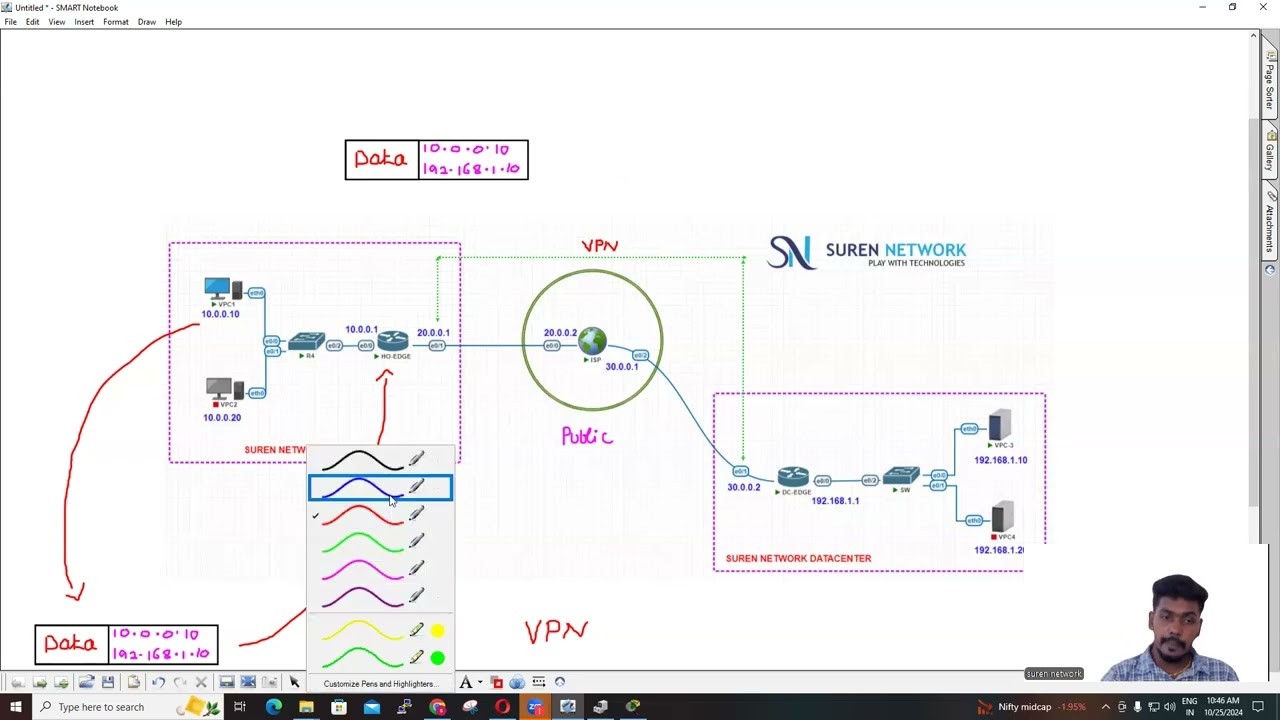Open the Text tool dropdown arrow

[480, 682]
